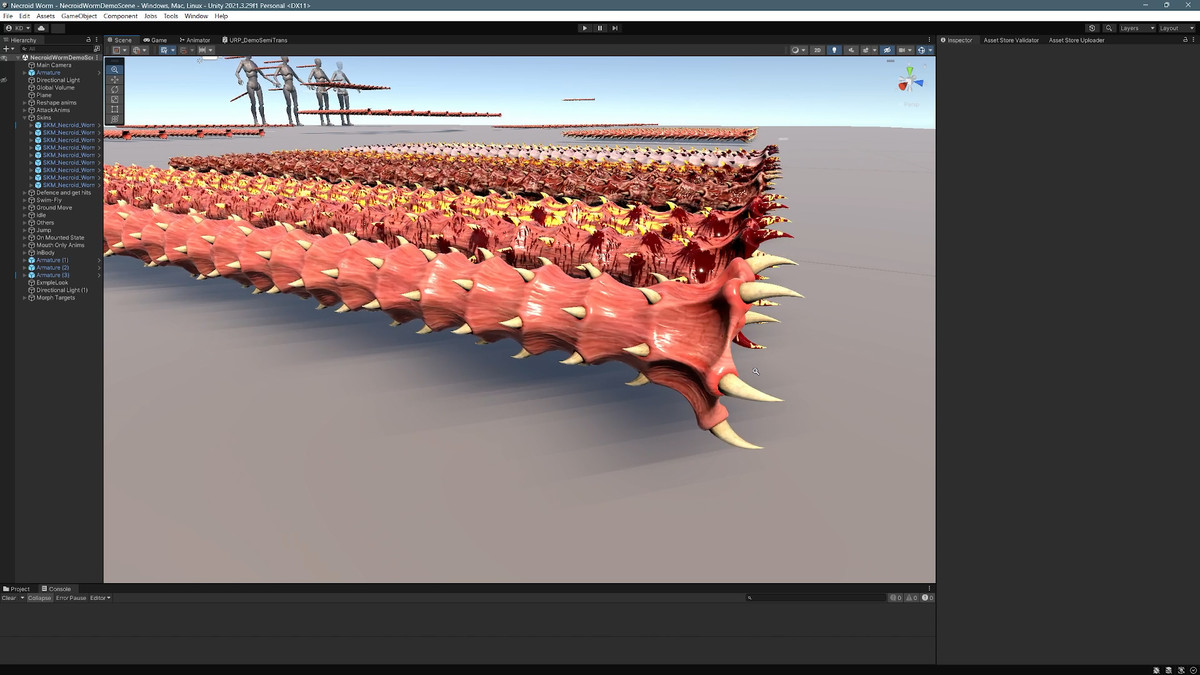The height and width of the screenshot is (675, 1200).
Task: Click the cloud services icon
Action: click(x=42, y=28)
